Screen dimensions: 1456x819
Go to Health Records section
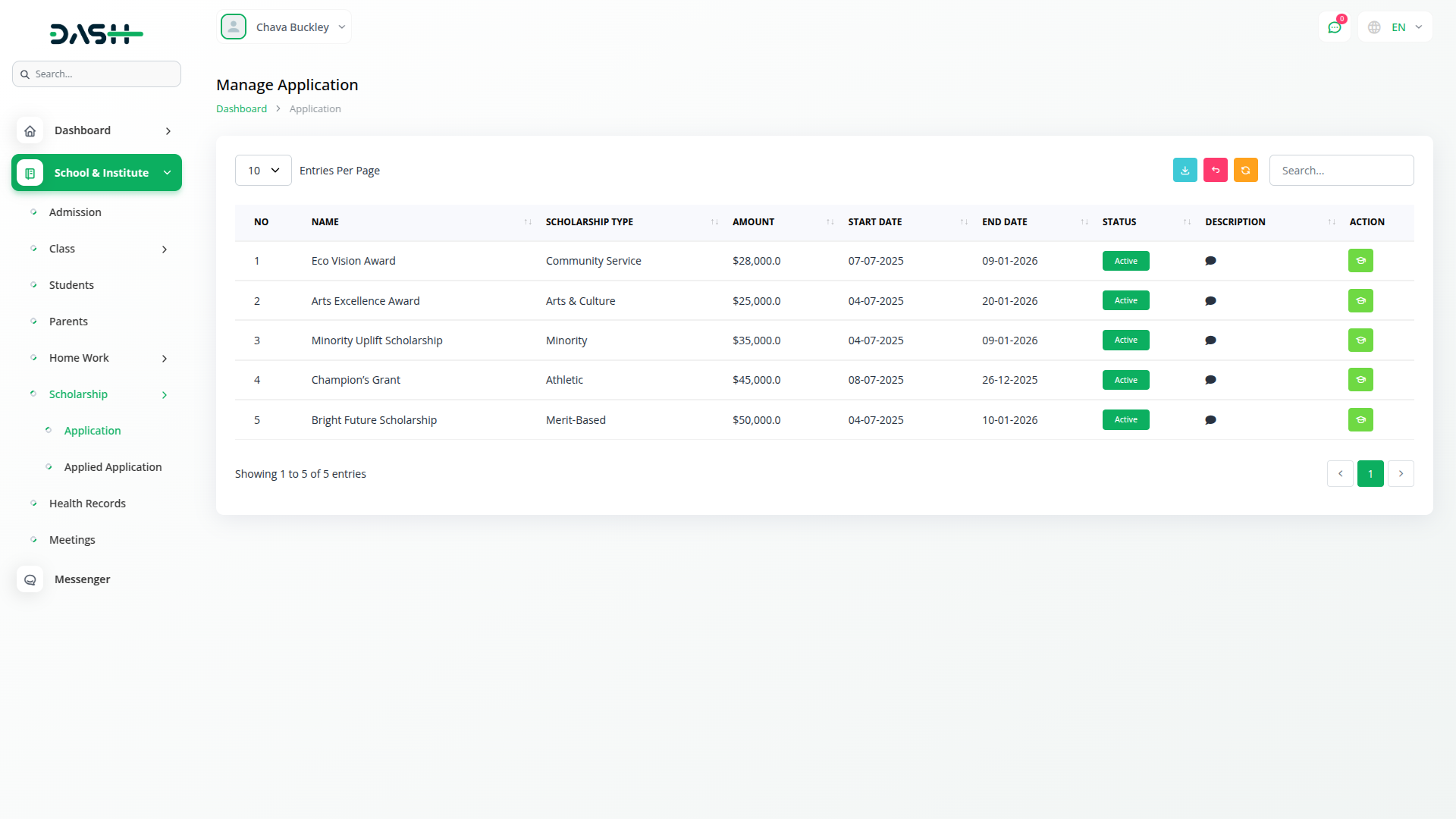(x=87, y=504)
